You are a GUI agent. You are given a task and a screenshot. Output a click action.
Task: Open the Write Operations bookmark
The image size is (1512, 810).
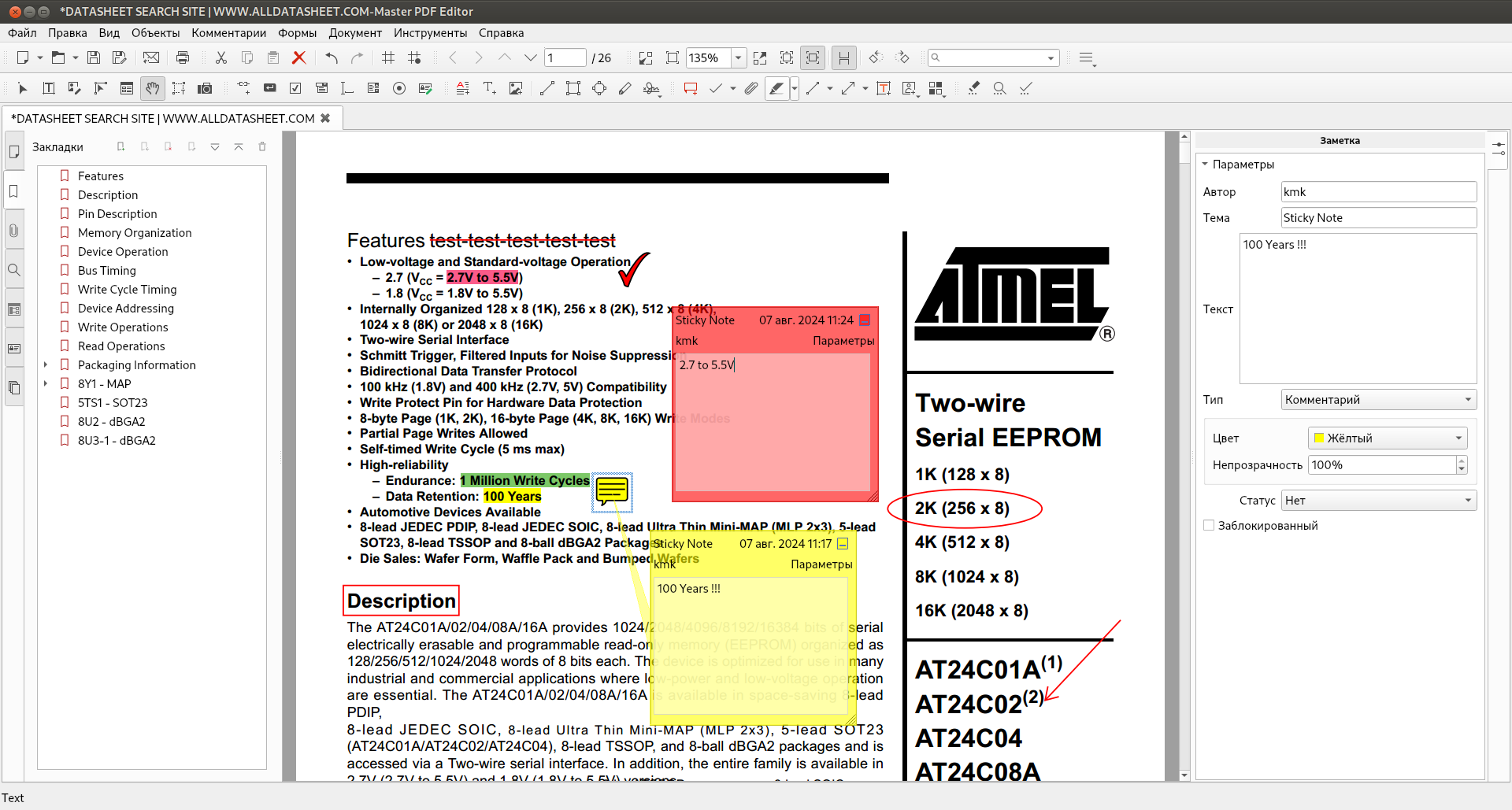click(123, 327)
